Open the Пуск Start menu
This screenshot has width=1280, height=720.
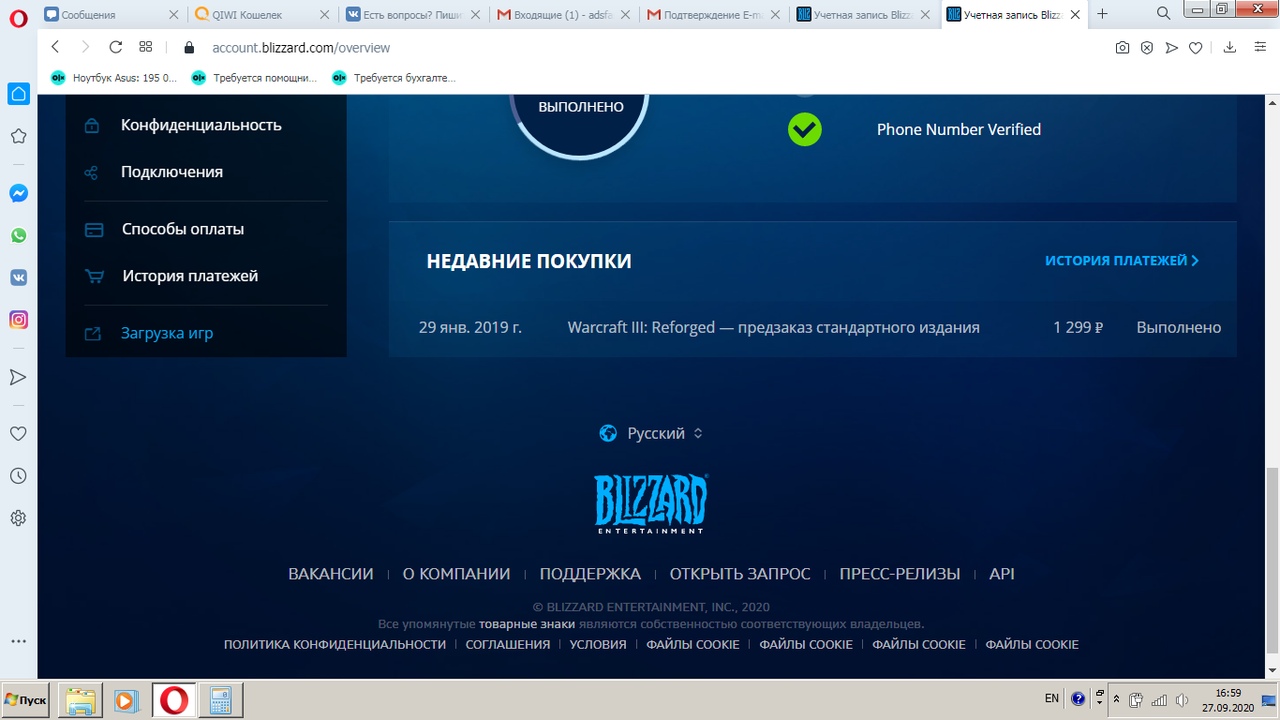click(26, 700)
